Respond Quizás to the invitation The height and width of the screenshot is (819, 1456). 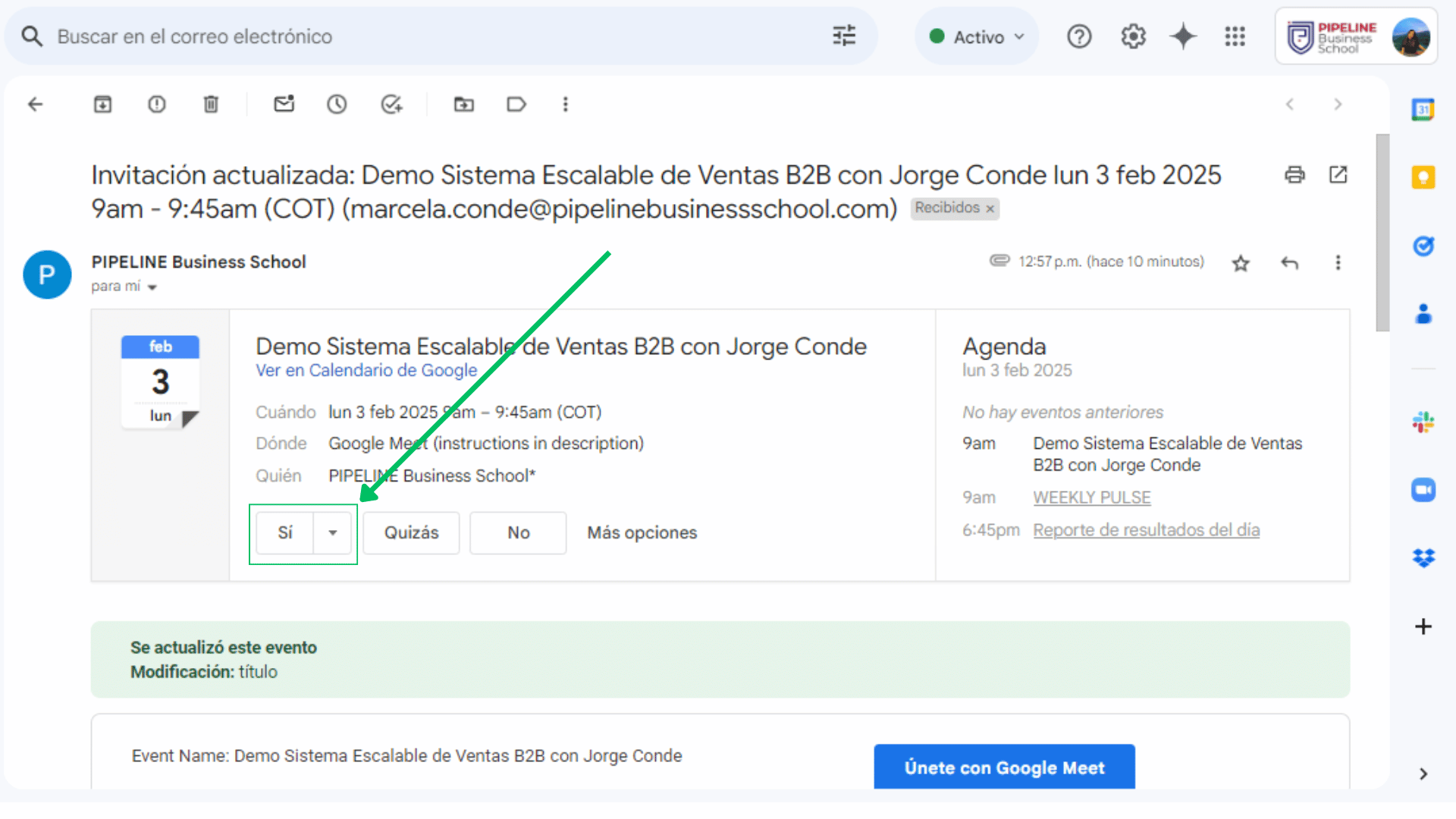coord(411,533)
